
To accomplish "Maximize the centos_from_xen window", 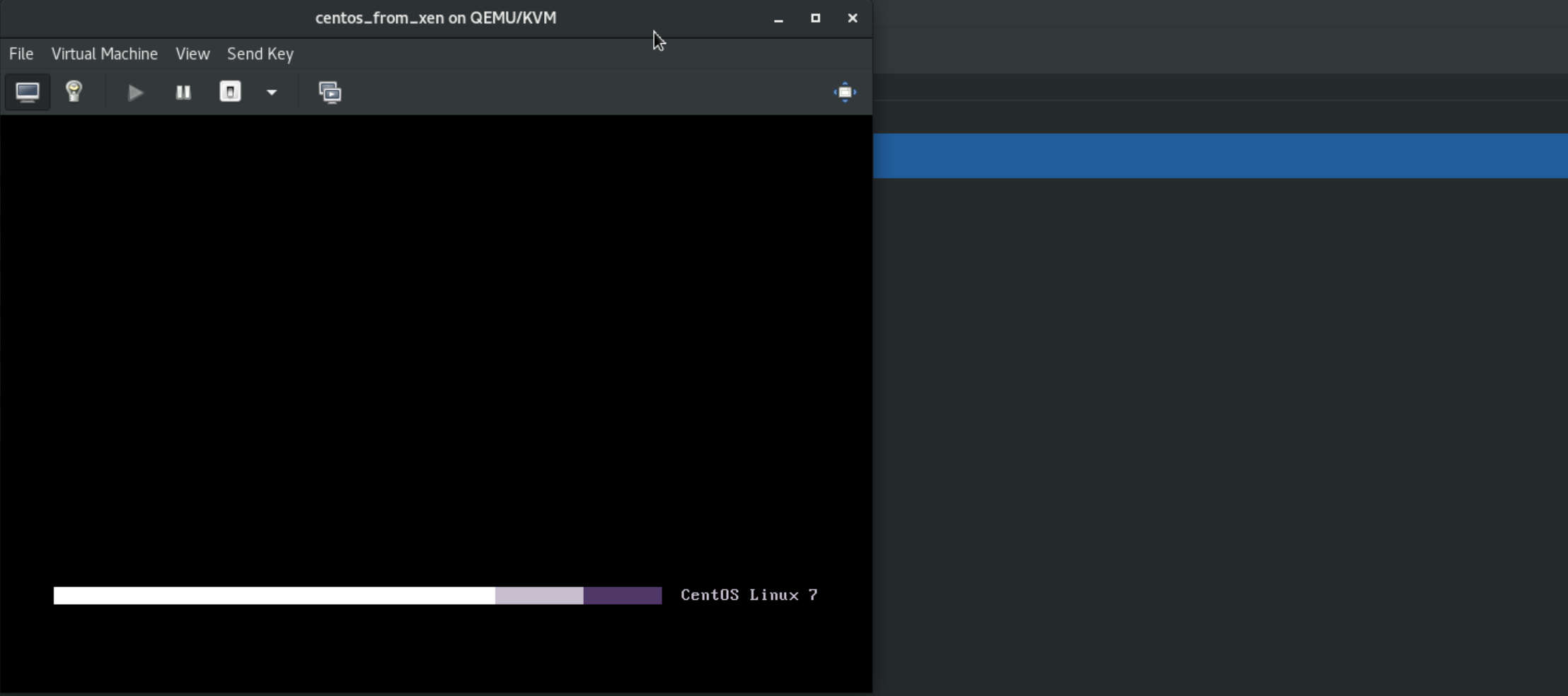I will coord(815,18).
